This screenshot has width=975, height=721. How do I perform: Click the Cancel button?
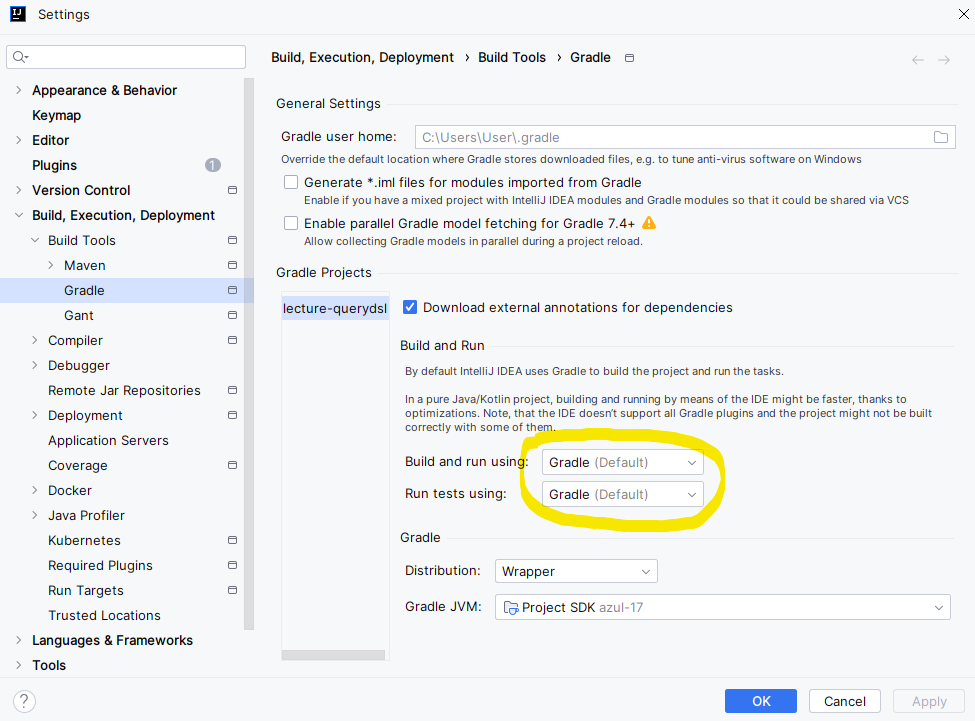pyautogui.click(x=844, y=701)
